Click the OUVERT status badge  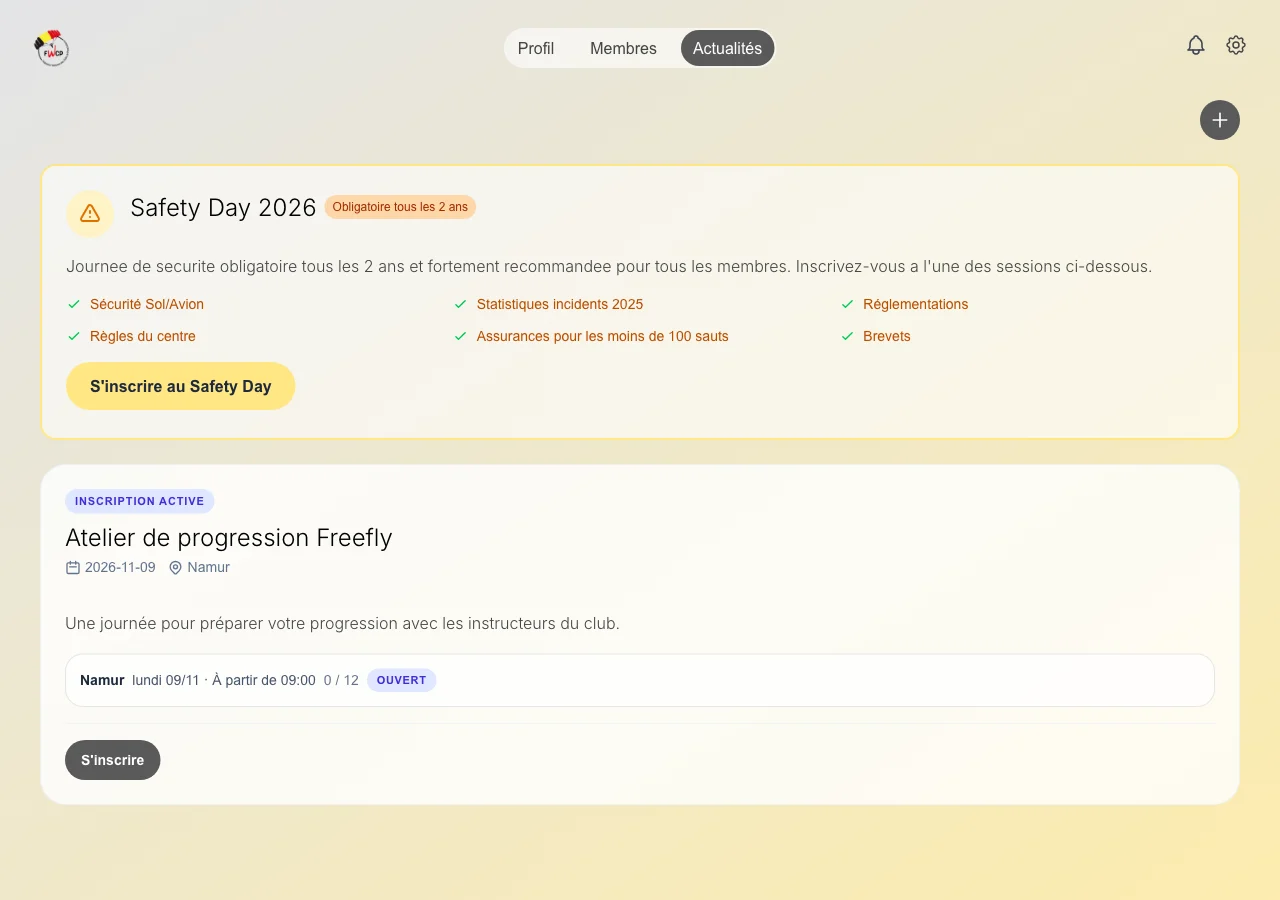click(x=402, y=680)
